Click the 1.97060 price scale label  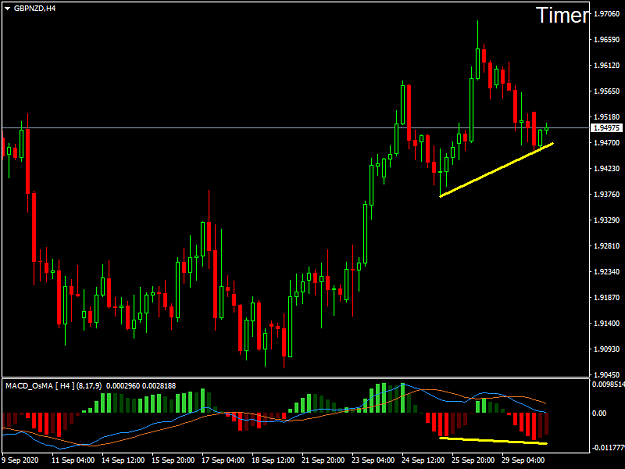click(x=607, y=14)
